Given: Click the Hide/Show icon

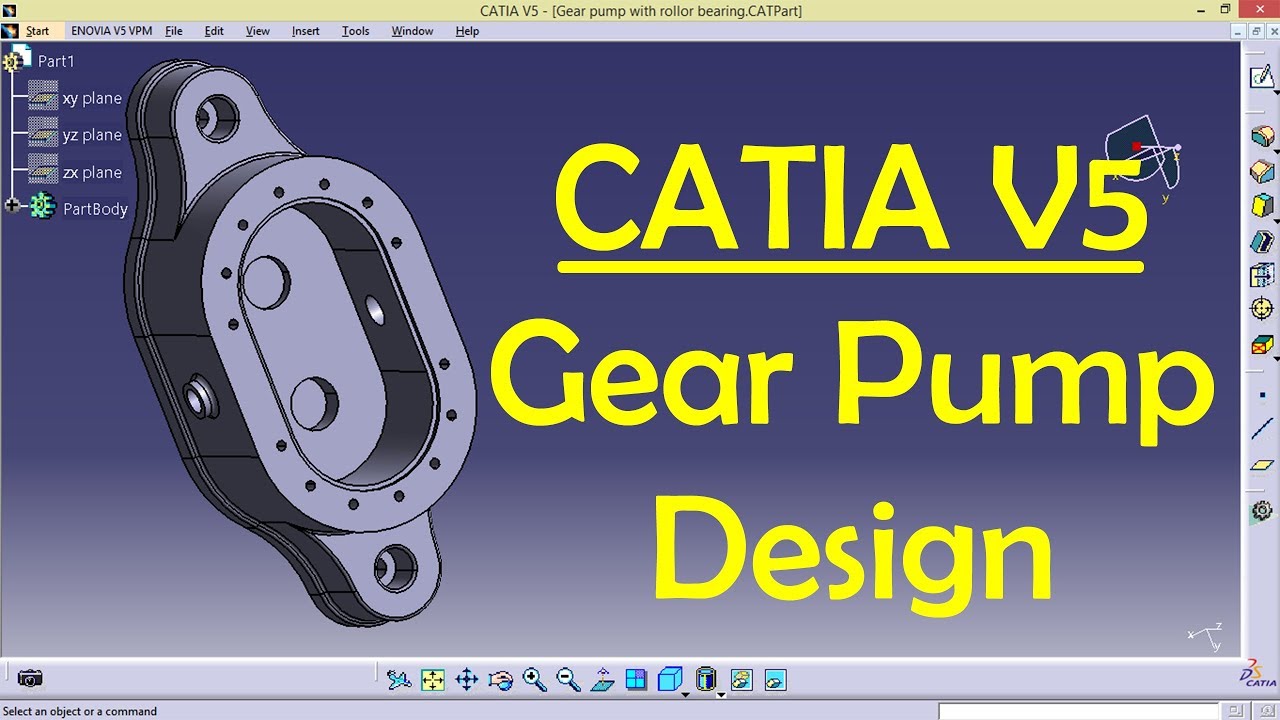Looking at the screenshot, I should [x=741, y=680].
